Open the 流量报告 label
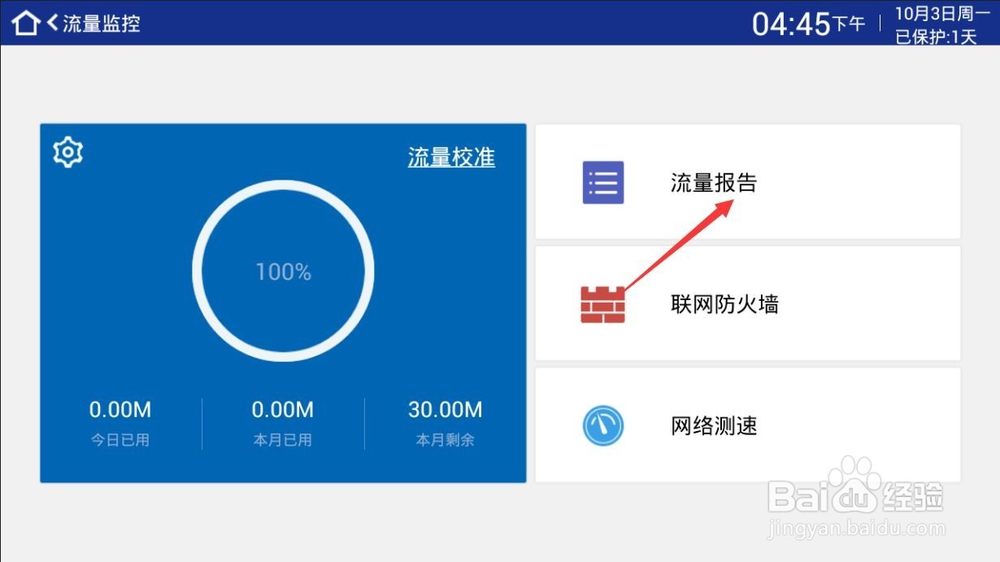Screen dimensions: 1000x562 coord(714,183)
